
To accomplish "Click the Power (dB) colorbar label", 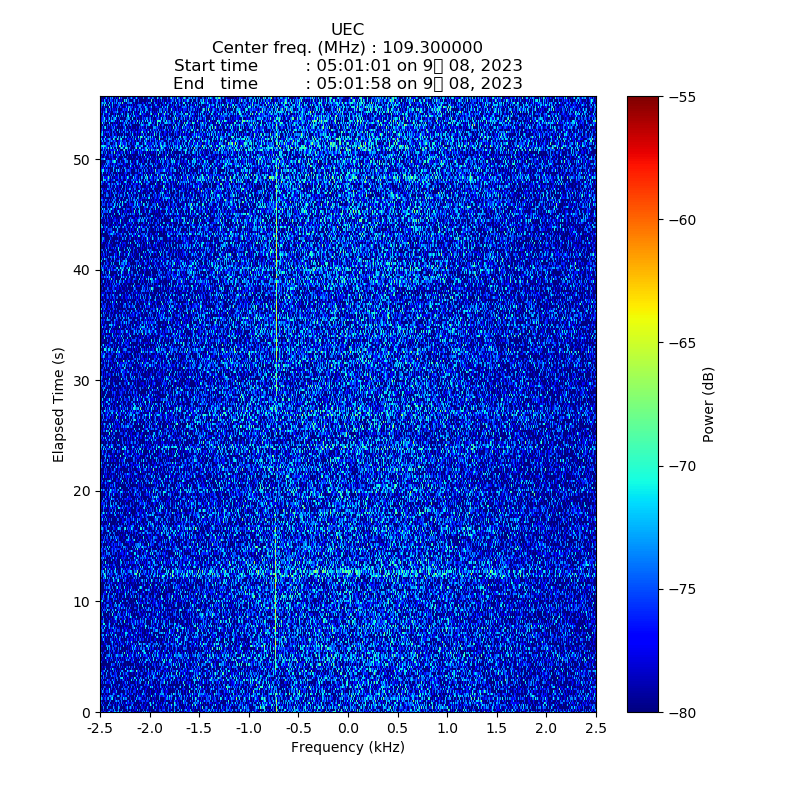I will click(x=709, y=404).
